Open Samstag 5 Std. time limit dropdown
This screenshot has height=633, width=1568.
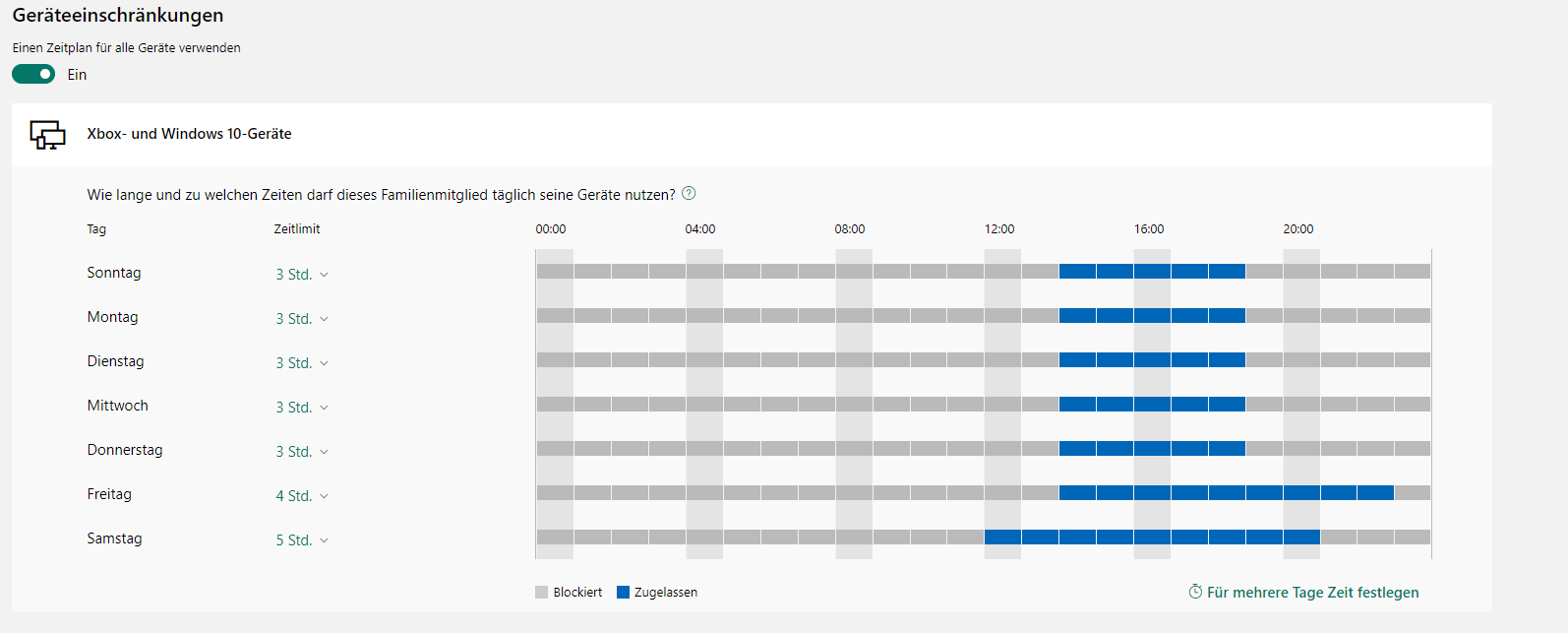coord(302,540)
